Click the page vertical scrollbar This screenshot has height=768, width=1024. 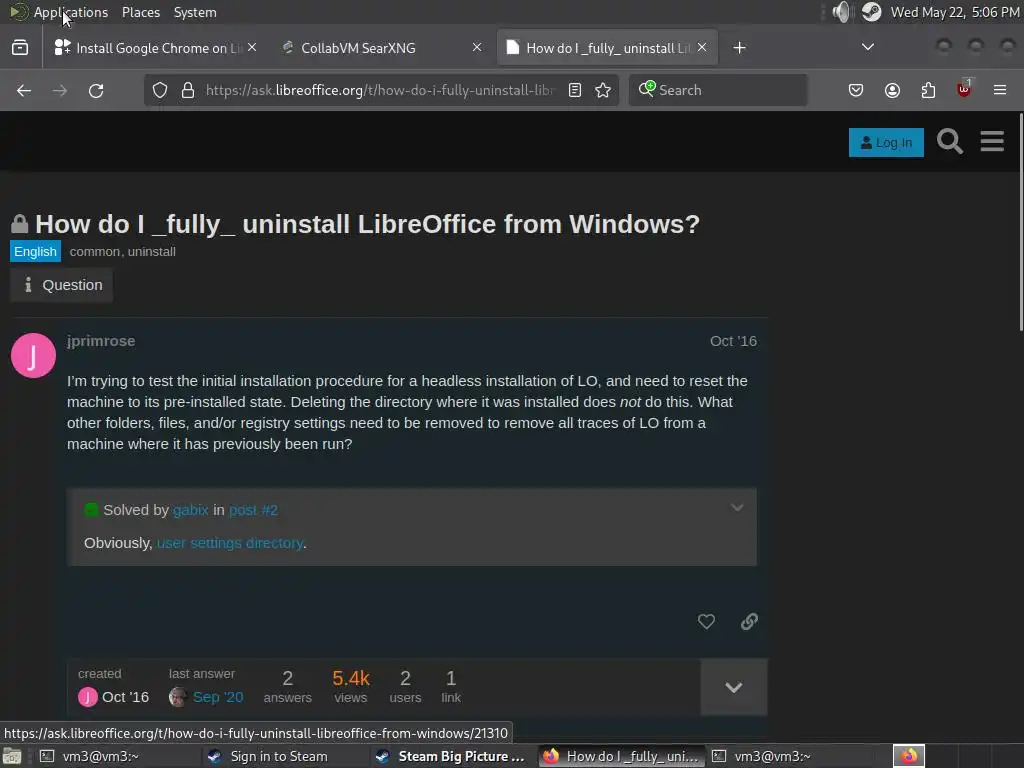point(1020,222)
